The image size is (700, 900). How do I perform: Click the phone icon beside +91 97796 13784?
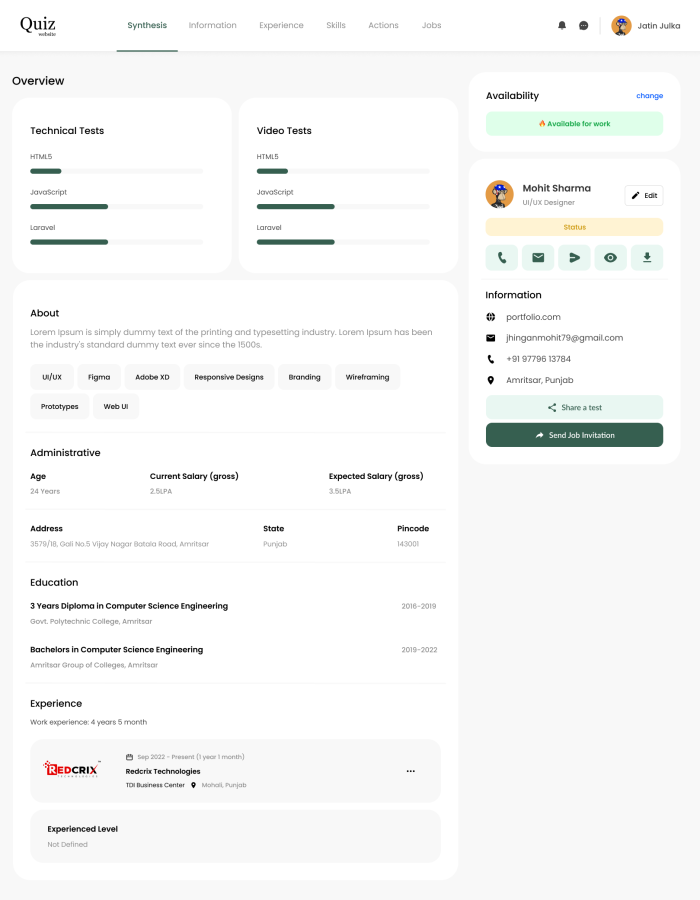coord(491,359)
